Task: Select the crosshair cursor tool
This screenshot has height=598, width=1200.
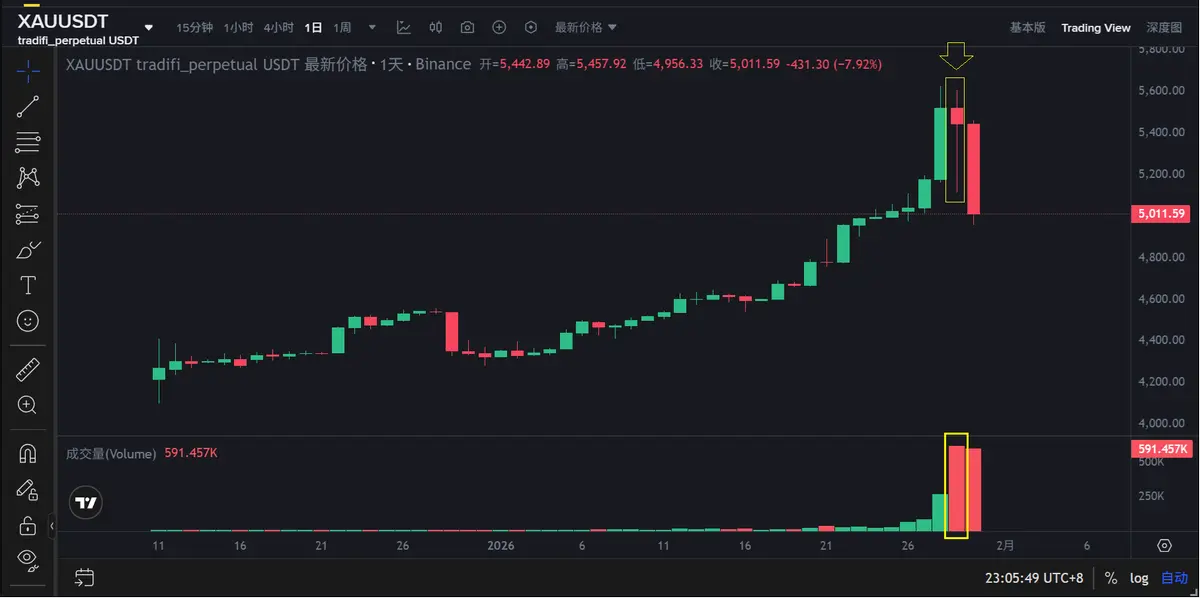Action: 28,71
